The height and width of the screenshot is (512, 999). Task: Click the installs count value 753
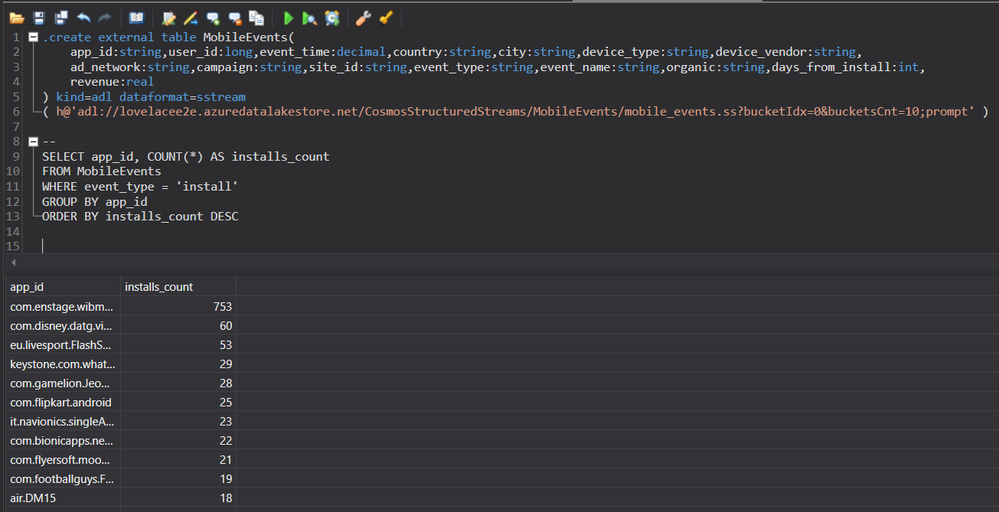[222, 306]
